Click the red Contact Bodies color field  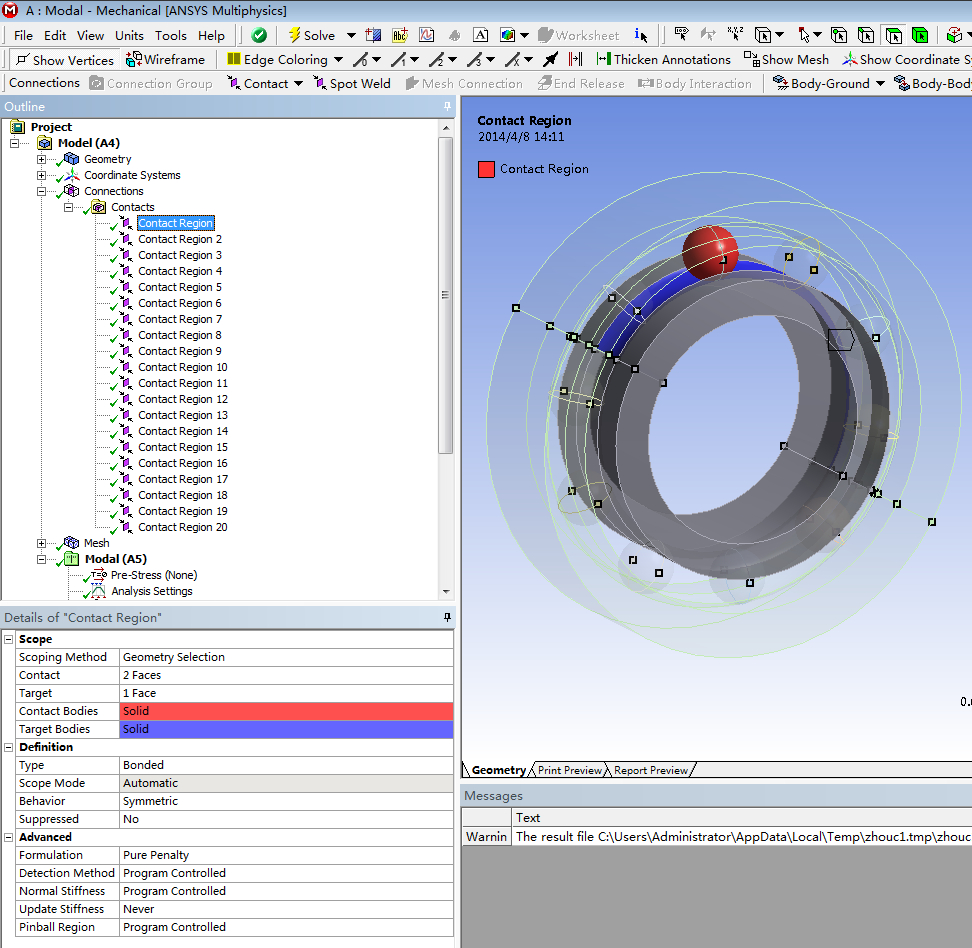[x=285, y=711]
